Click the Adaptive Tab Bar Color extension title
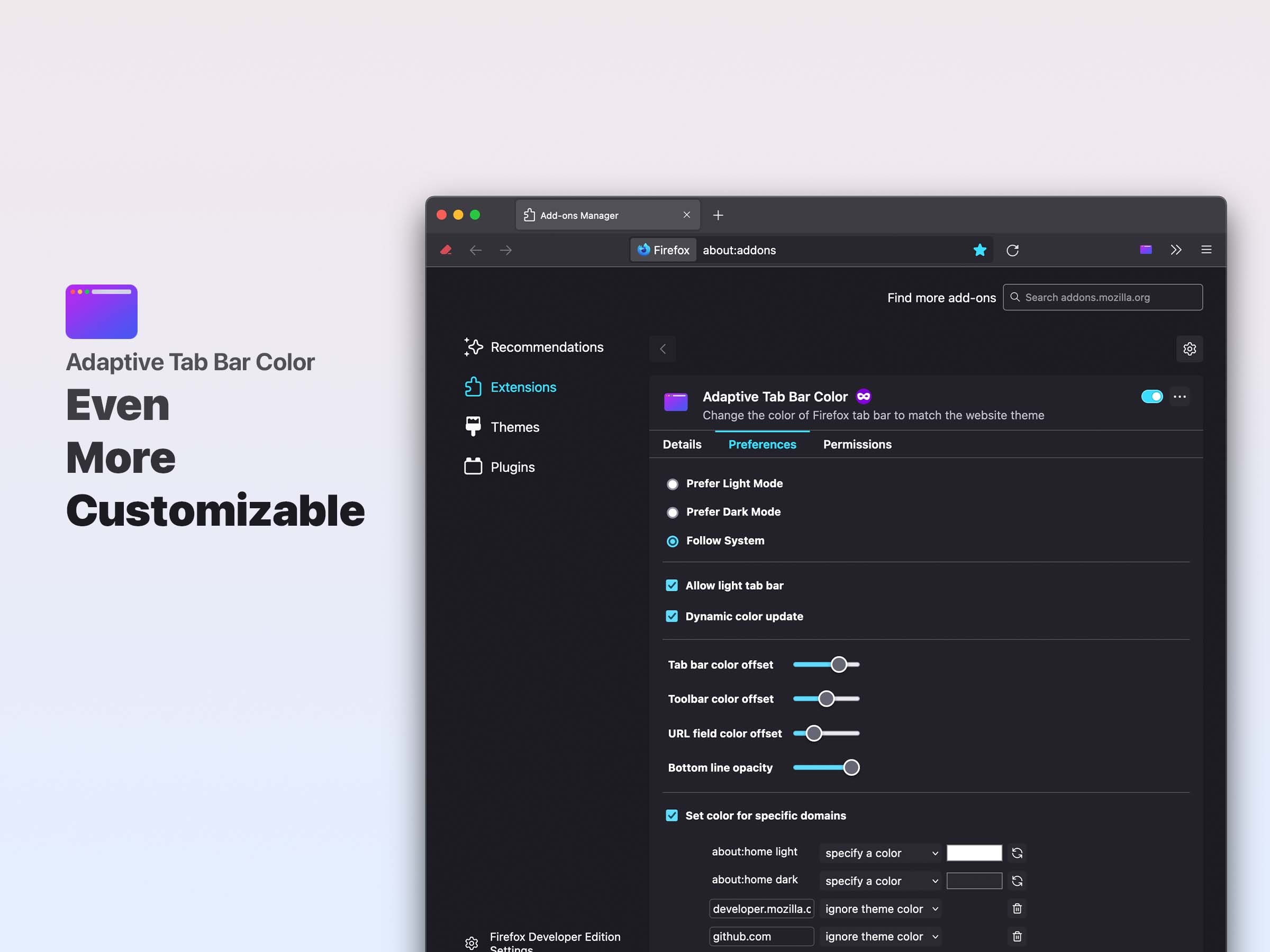This screenshot has width=1270, height=952. coord(775,397)
